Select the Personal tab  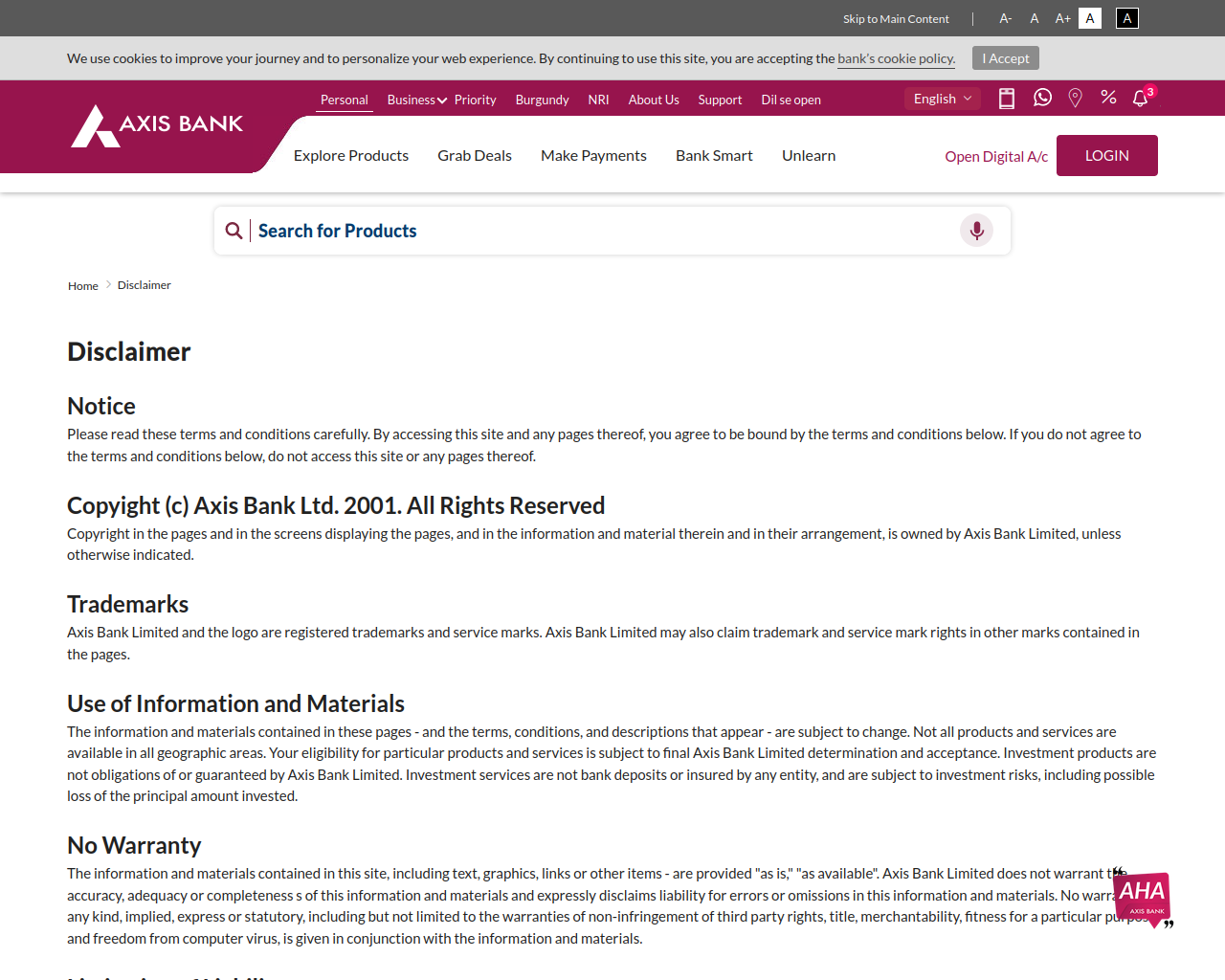(x=345, y=100)
